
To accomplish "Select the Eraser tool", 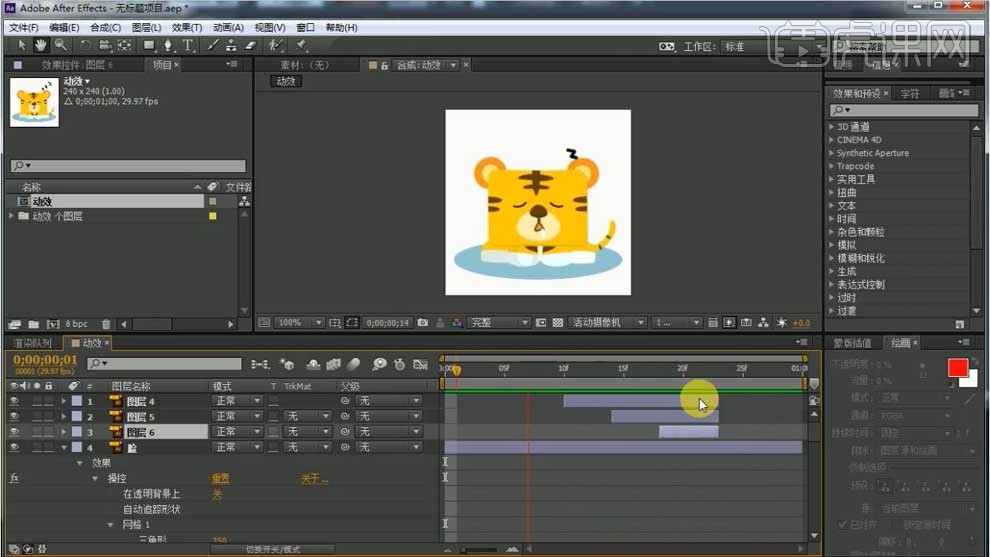I will [x=250, y=45].
